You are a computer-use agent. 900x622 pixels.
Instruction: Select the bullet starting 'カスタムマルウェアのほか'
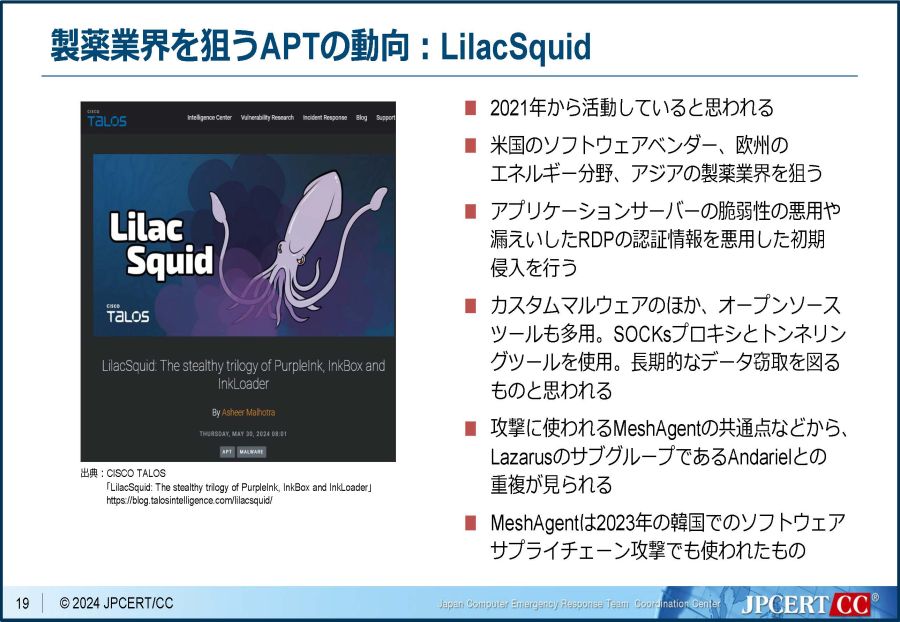[668, 348]
